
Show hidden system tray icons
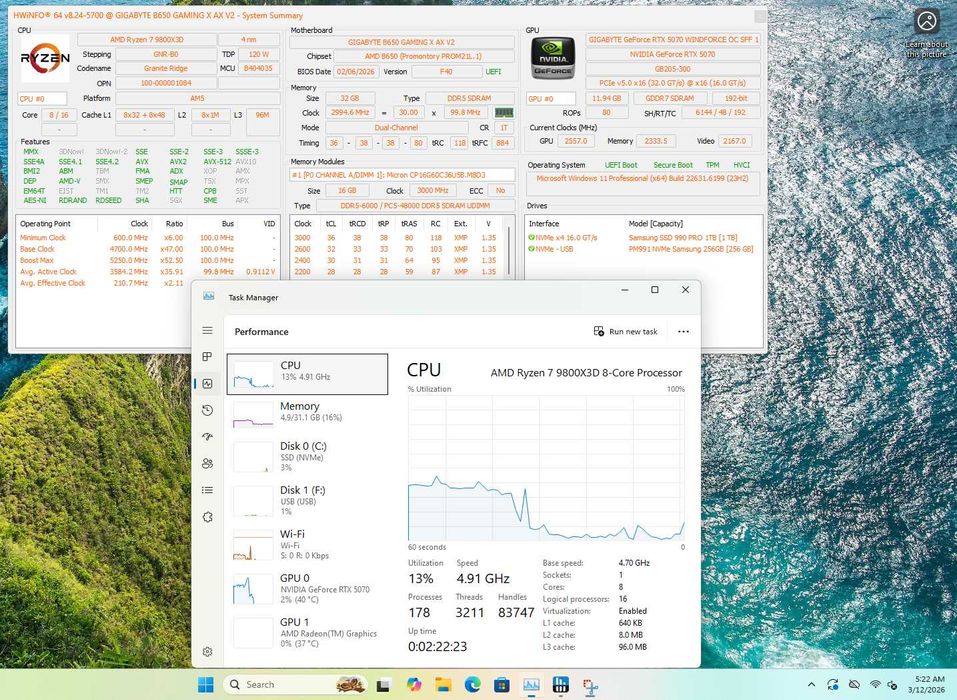(x=811, y=685)
